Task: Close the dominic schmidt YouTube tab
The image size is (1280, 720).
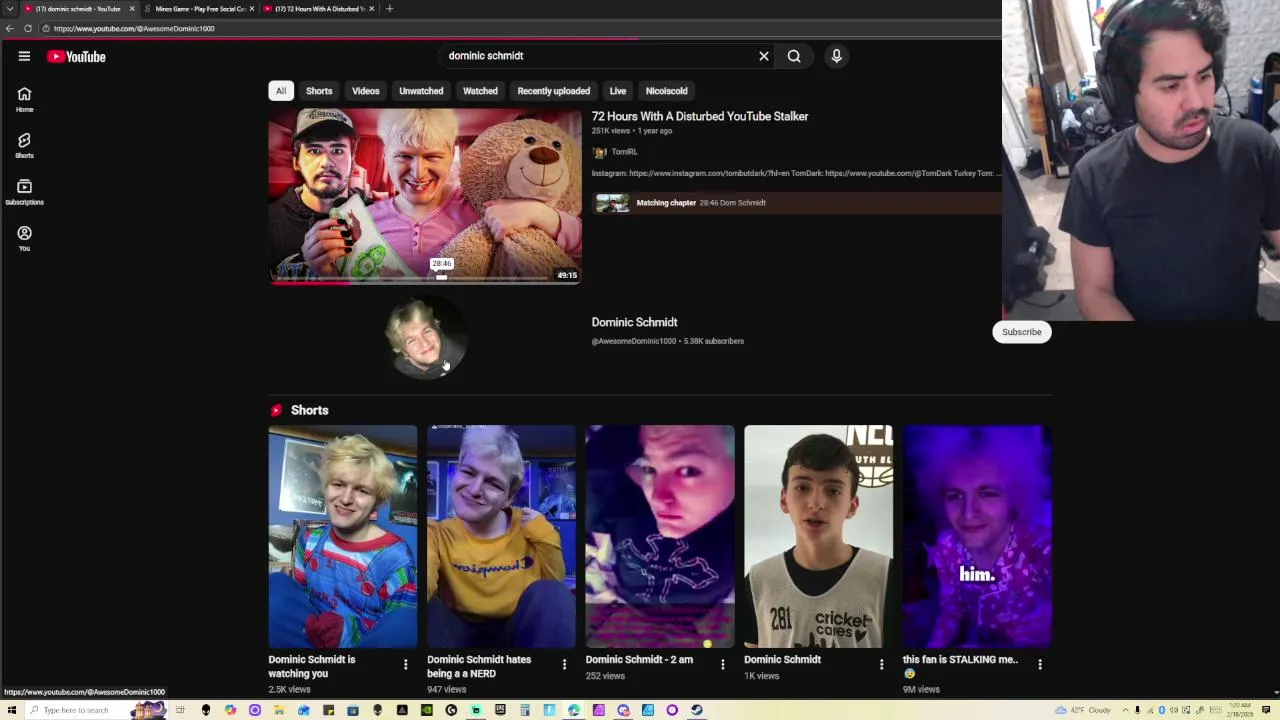Action: pyautogui.click(x=132, y=9)
